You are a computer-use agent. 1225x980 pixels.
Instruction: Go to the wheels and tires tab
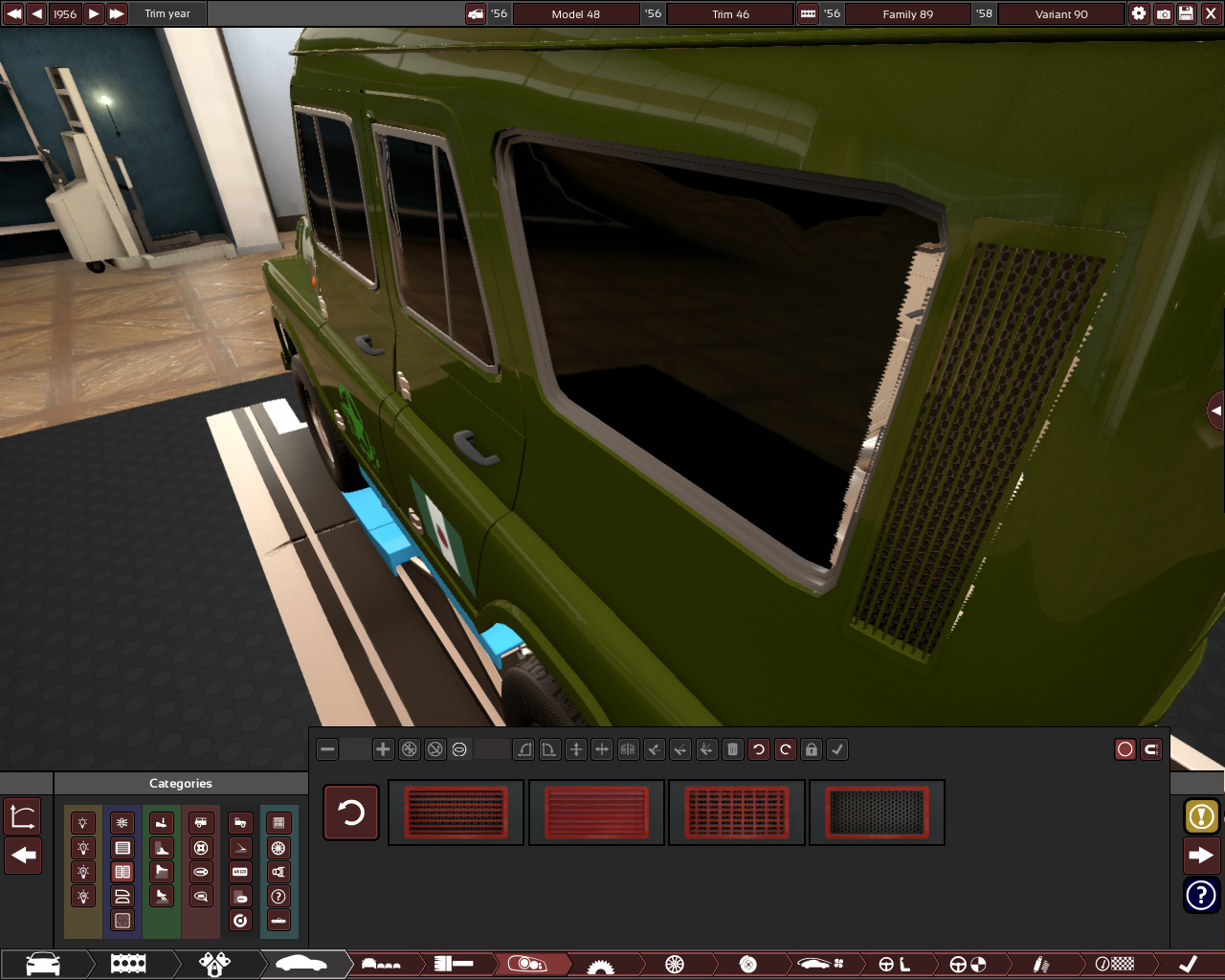(675, 964)
